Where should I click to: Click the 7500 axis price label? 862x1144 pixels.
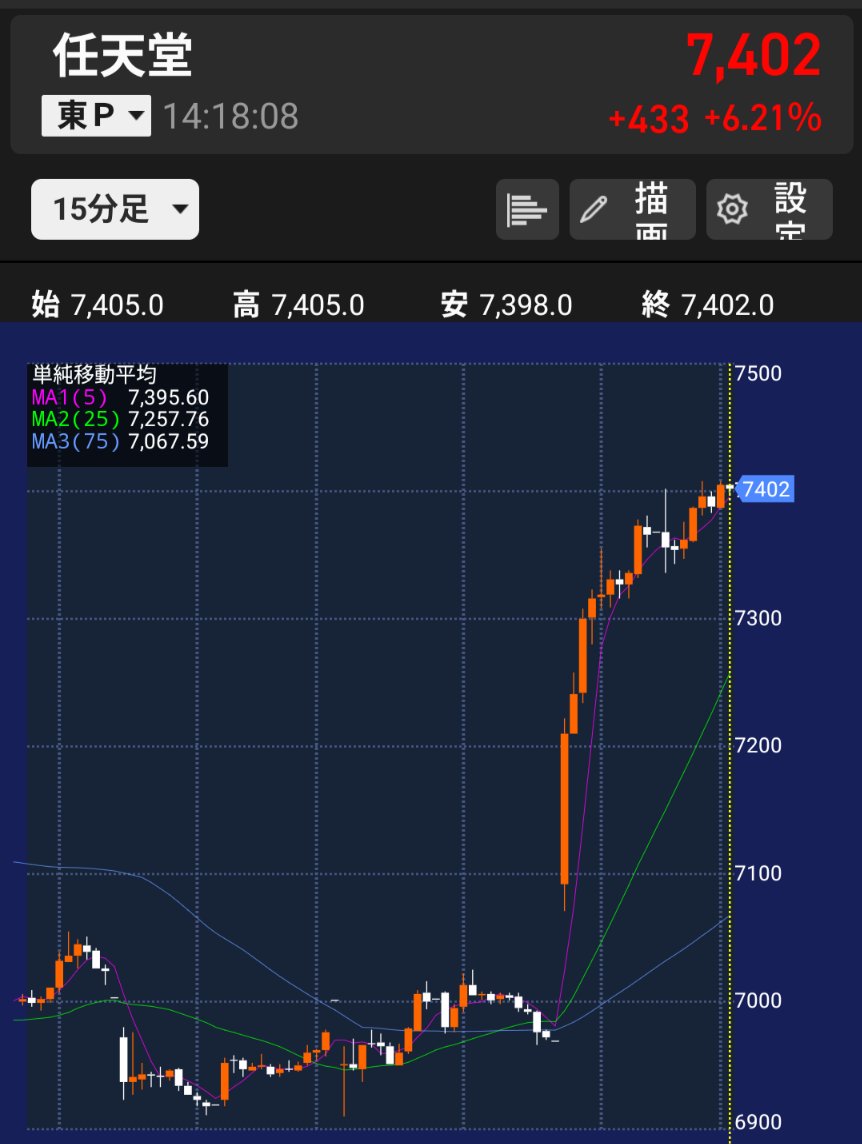point(758,374)
